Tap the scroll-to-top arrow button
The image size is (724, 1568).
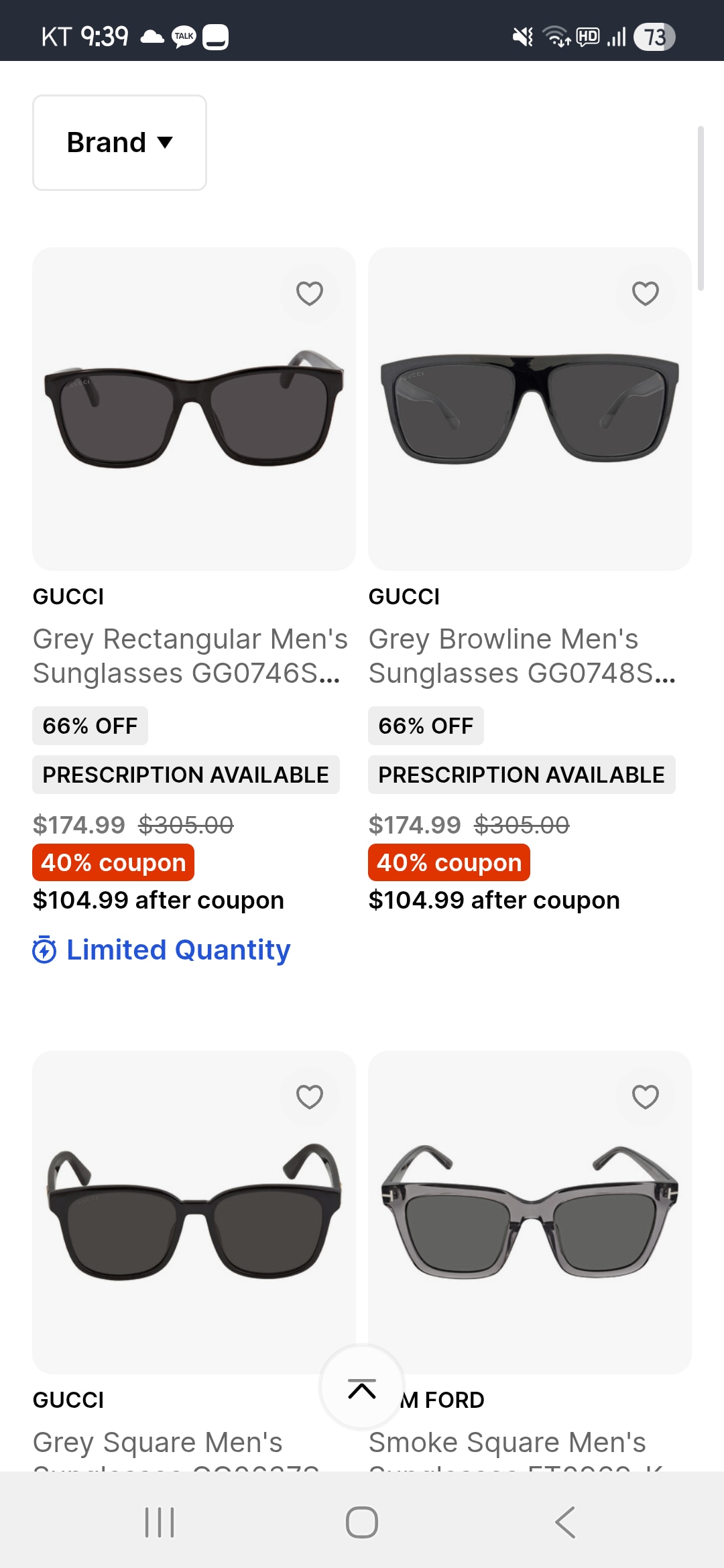click(x=362, y=1388)
